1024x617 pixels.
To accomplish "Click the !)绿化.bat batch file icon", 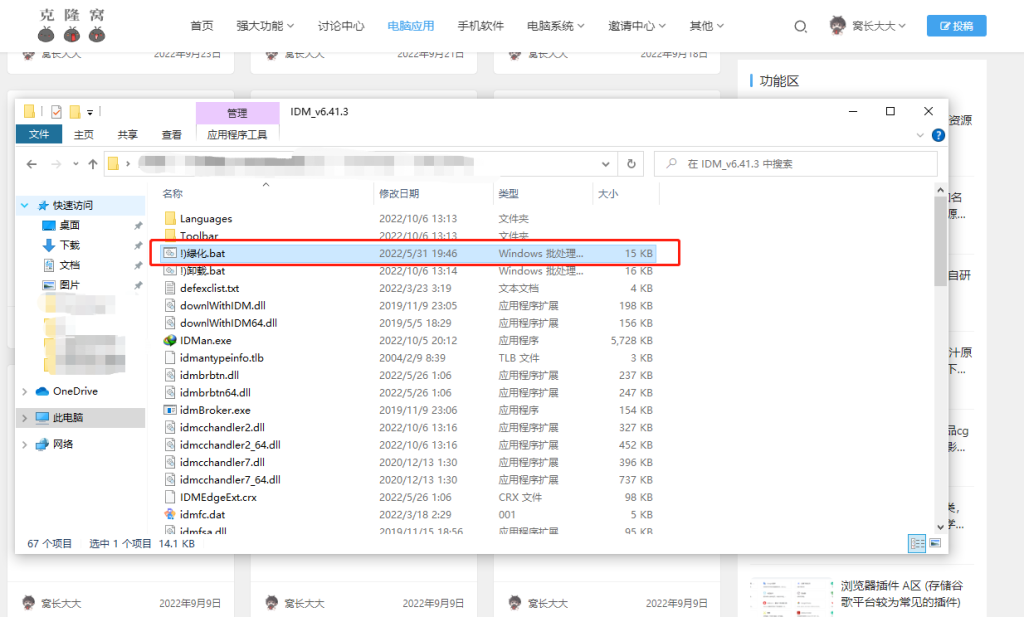I will (170, 253).
